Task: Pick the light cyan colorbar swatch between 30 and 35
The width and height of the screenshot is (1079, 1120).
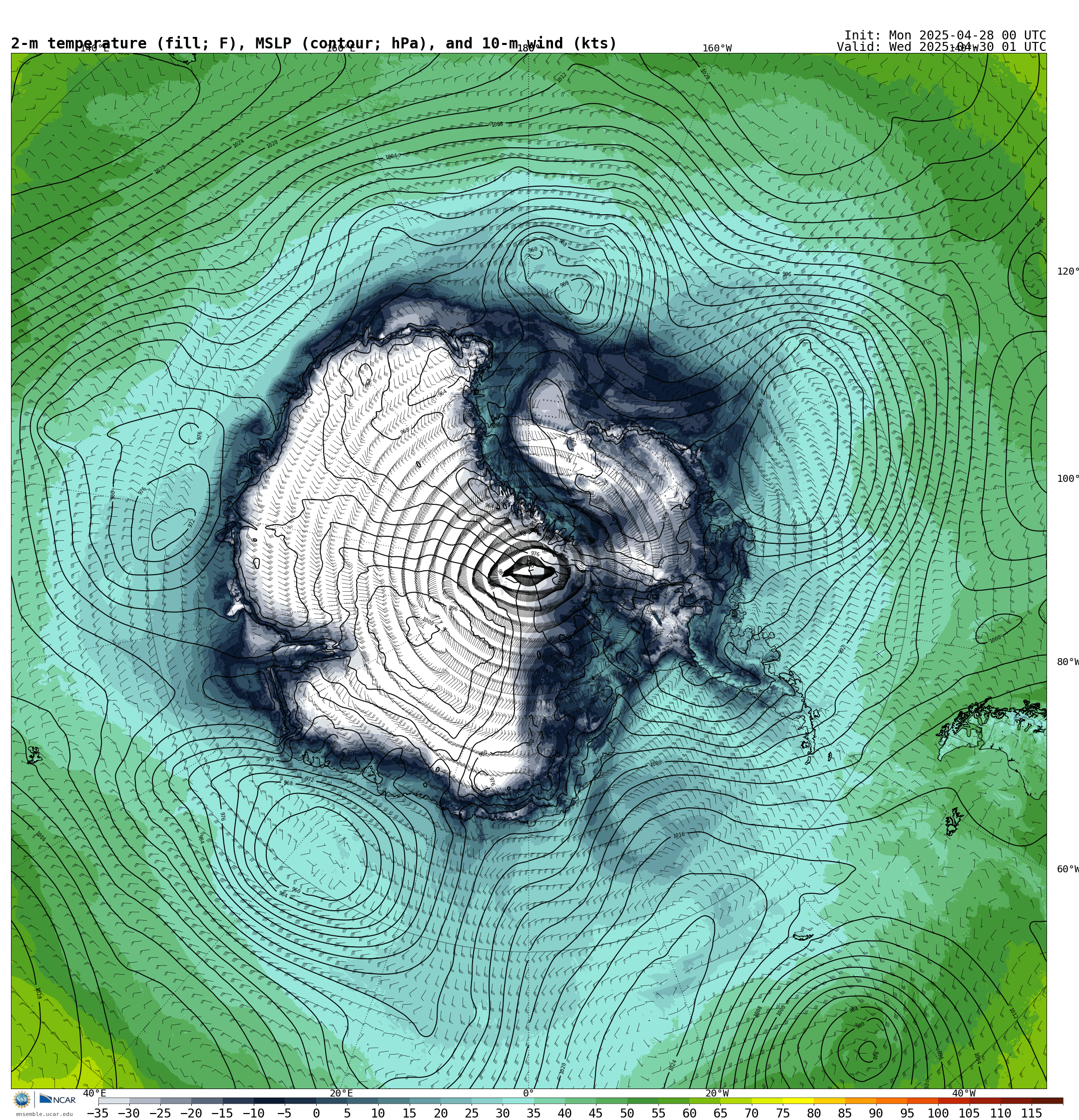Action: tap(518, 1101)
